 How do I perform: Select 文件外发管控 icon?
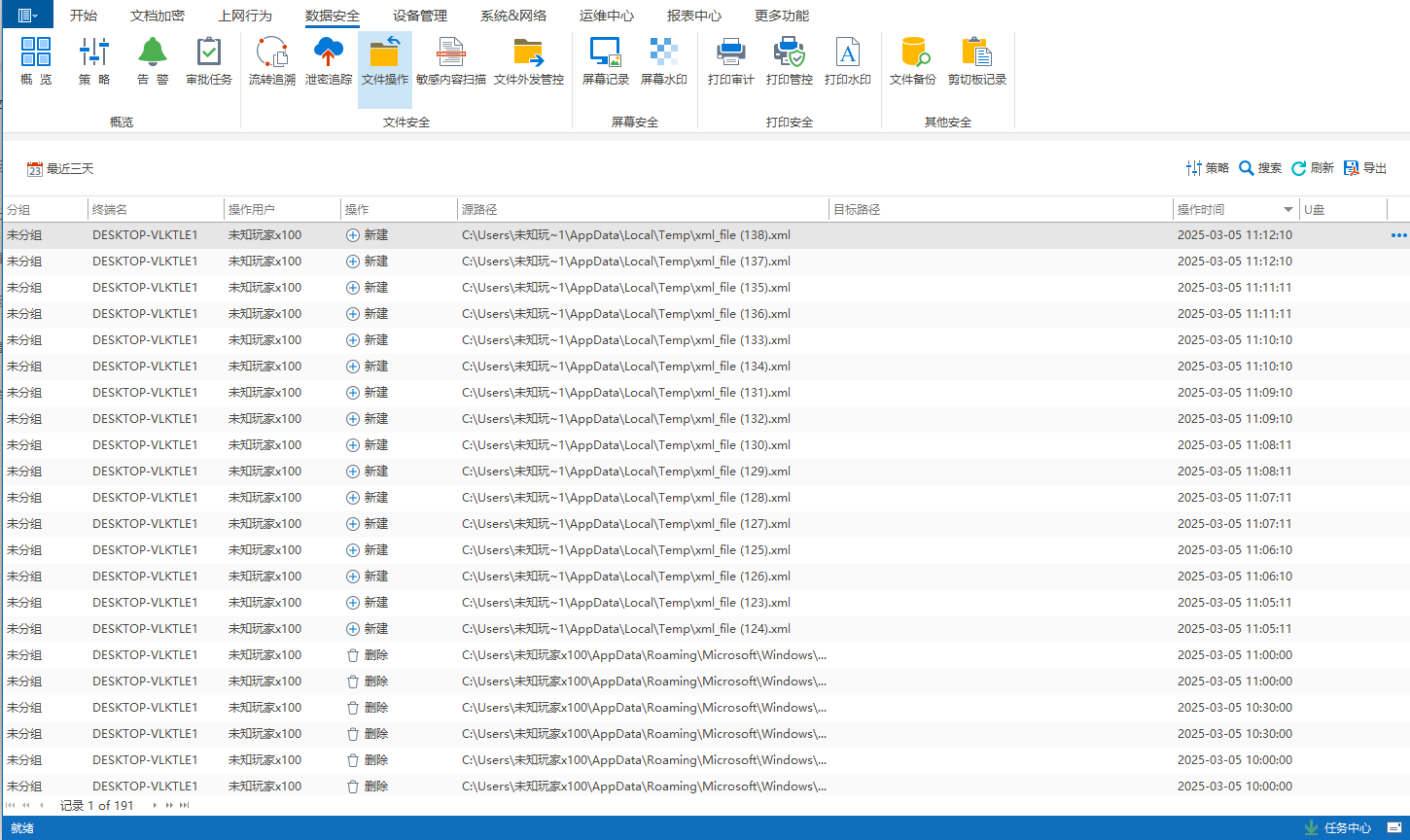[528, 62]
